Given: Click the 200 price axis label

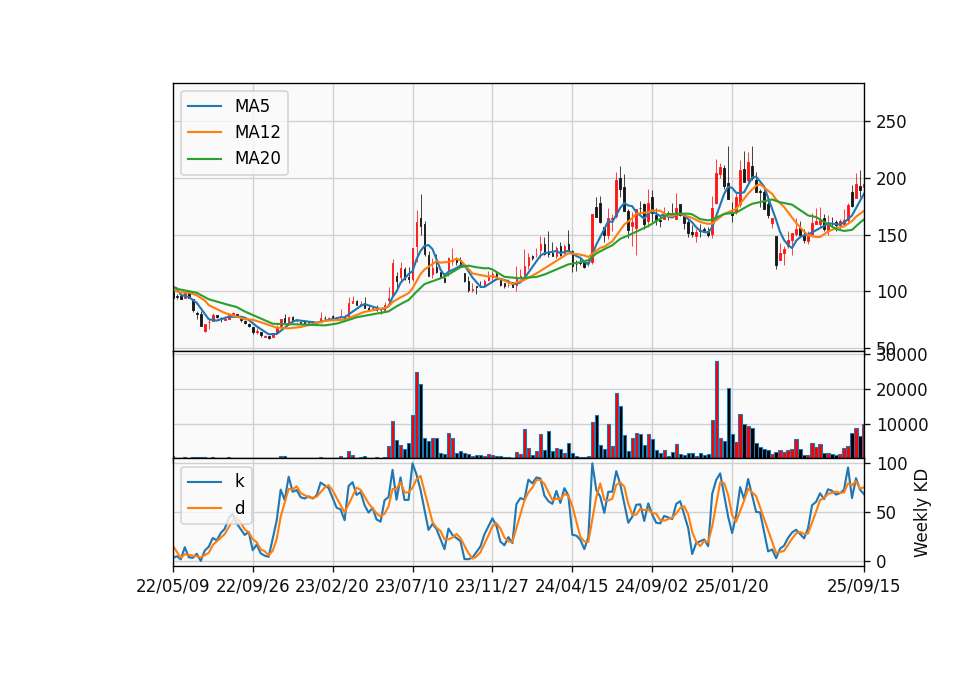Looking at the screenshot, I should coord(891,179).
